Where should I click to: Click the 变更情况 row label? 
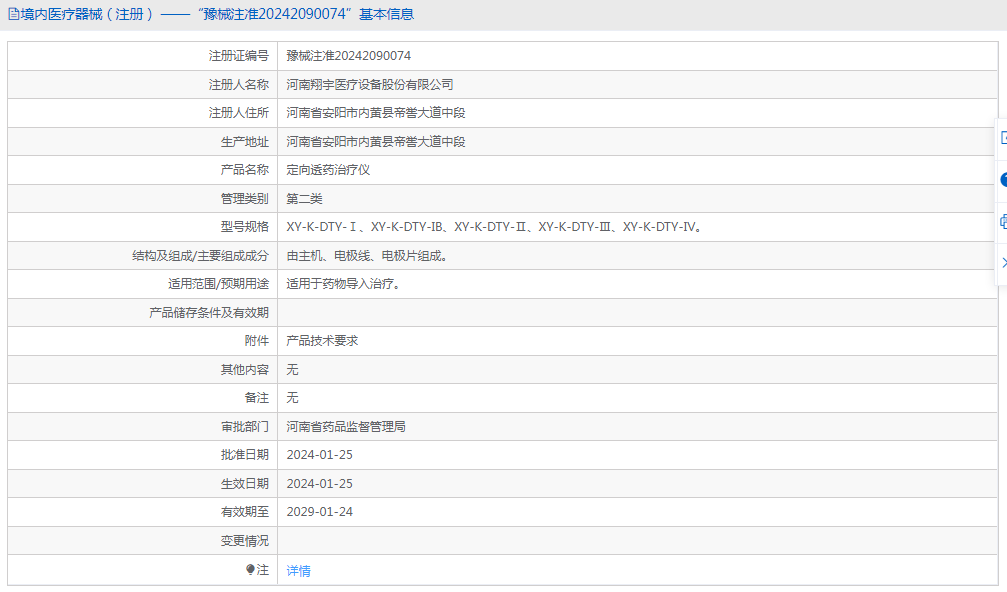point(245,541)
